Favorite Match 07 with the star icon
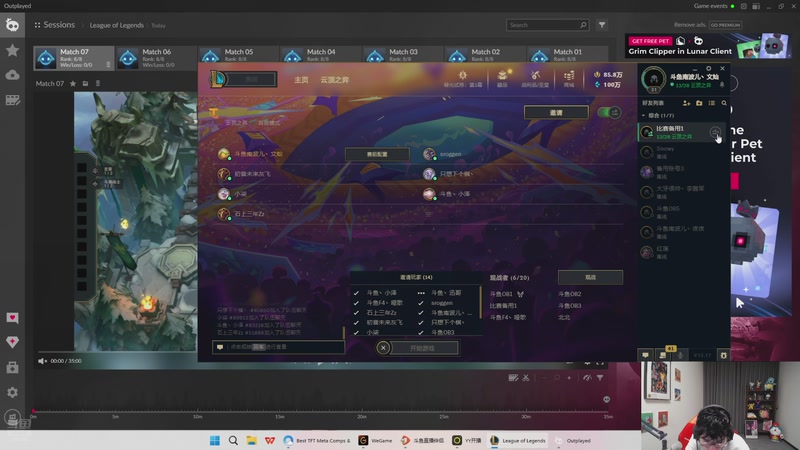Image resolution: width=800 pixels, height=450 pixels. click(x=73, y=83)
